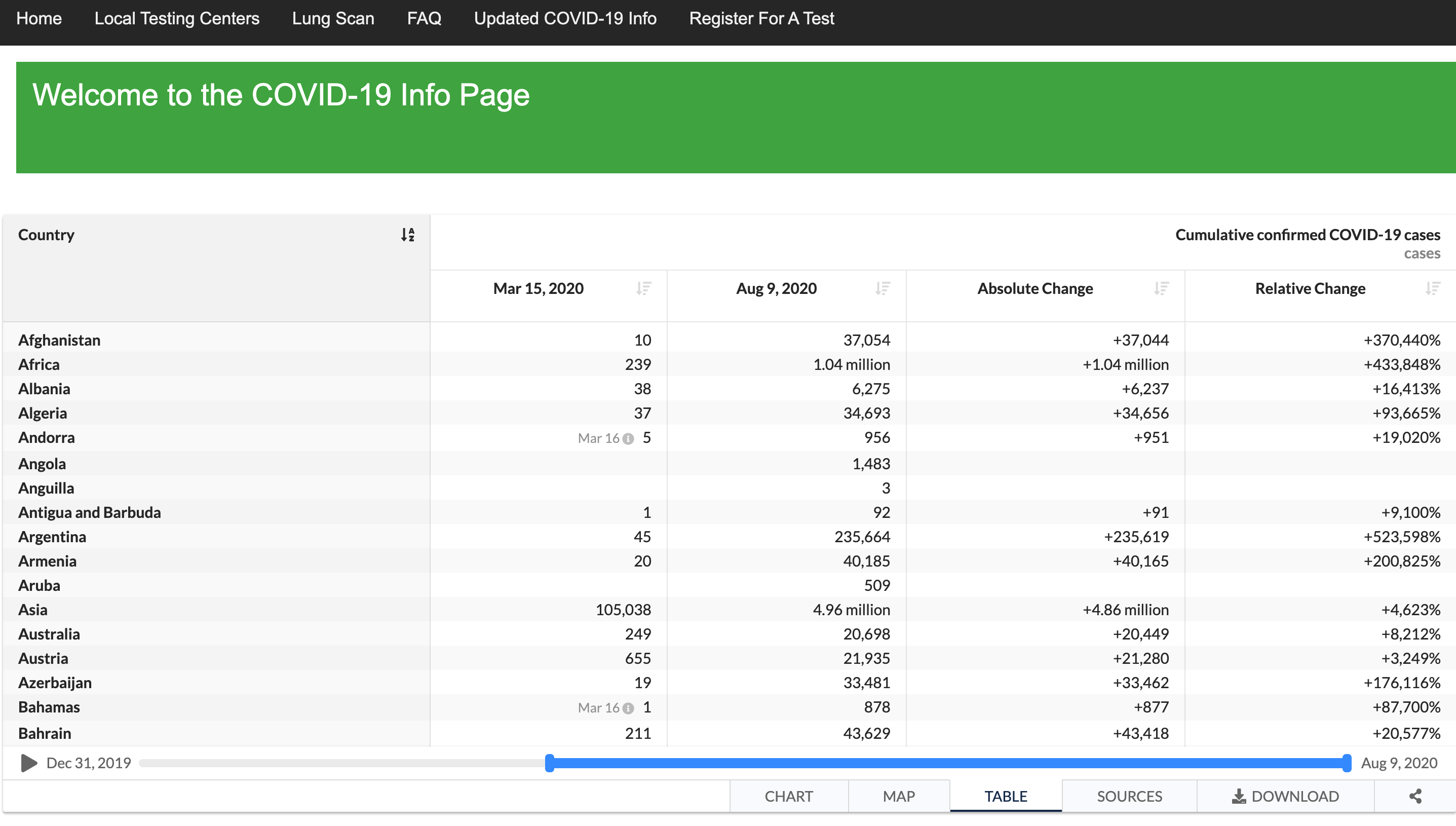
Task: Click the DOWNLOAD button
Action: [1285, 796]
